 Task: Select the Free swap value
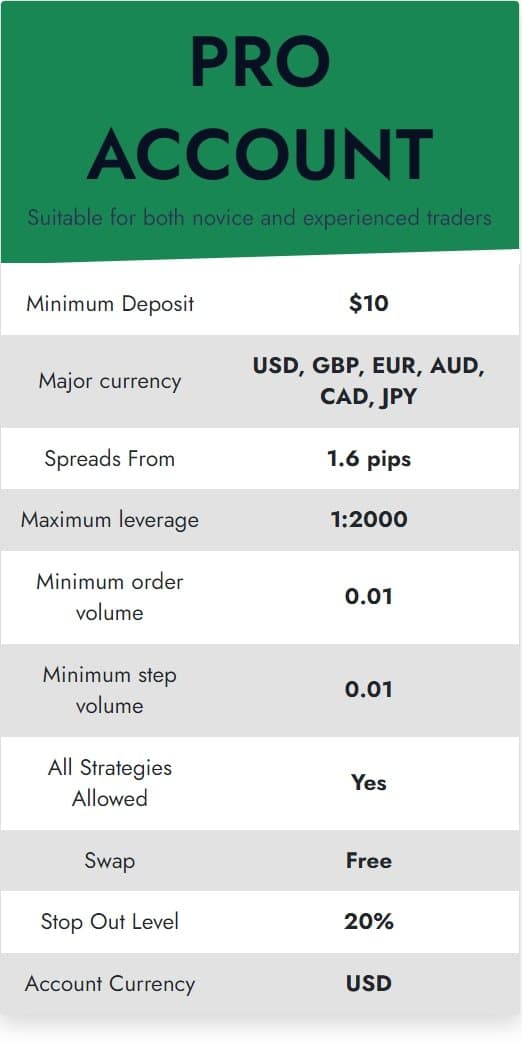click(368, 860)
